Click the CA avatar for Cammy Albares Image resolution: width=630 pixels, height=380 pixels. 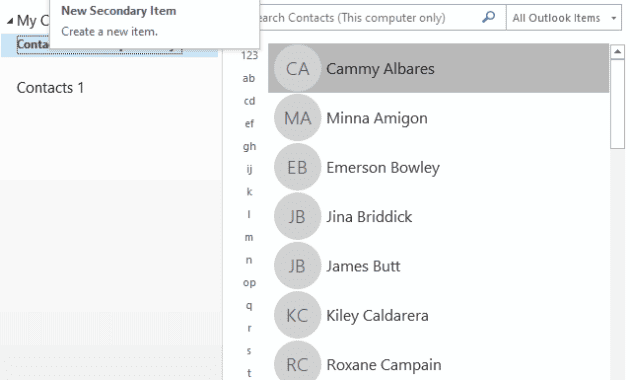[x=298, y=69]
